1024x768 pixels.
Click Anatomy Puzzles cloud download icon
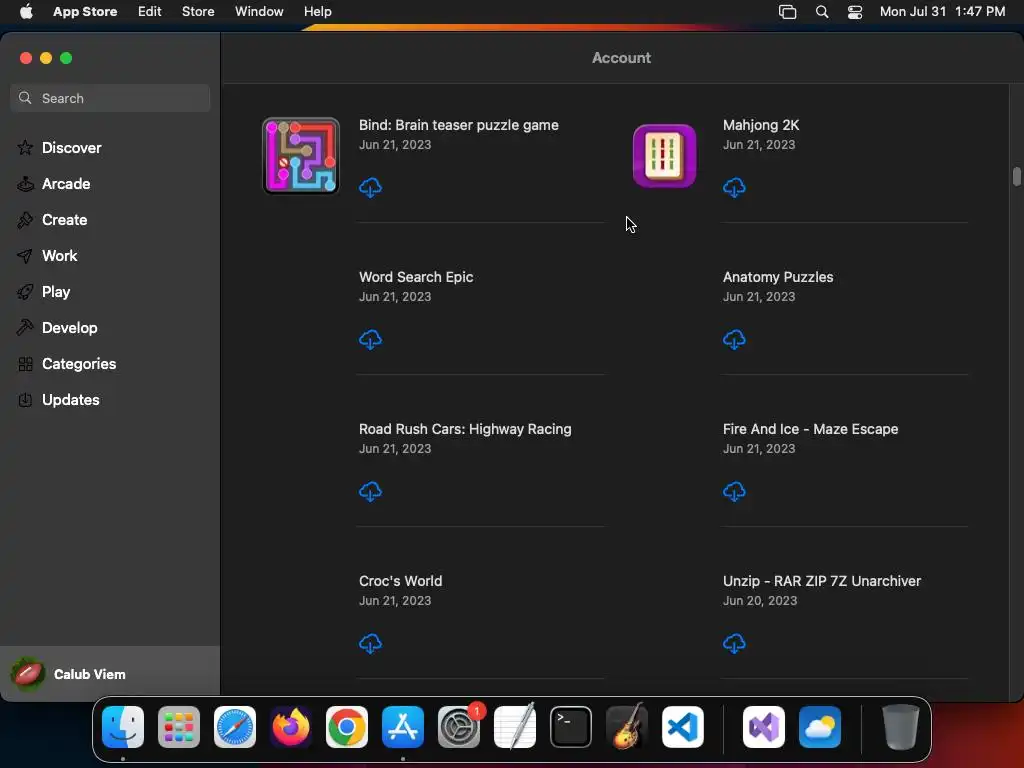pos(734,340)
